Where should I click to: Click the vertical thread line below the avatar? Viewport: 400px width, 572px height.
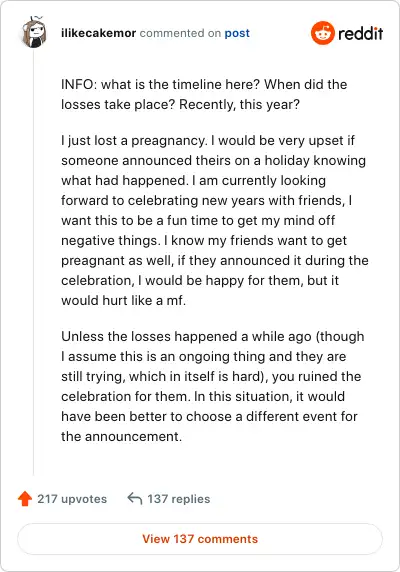point(34,262)
